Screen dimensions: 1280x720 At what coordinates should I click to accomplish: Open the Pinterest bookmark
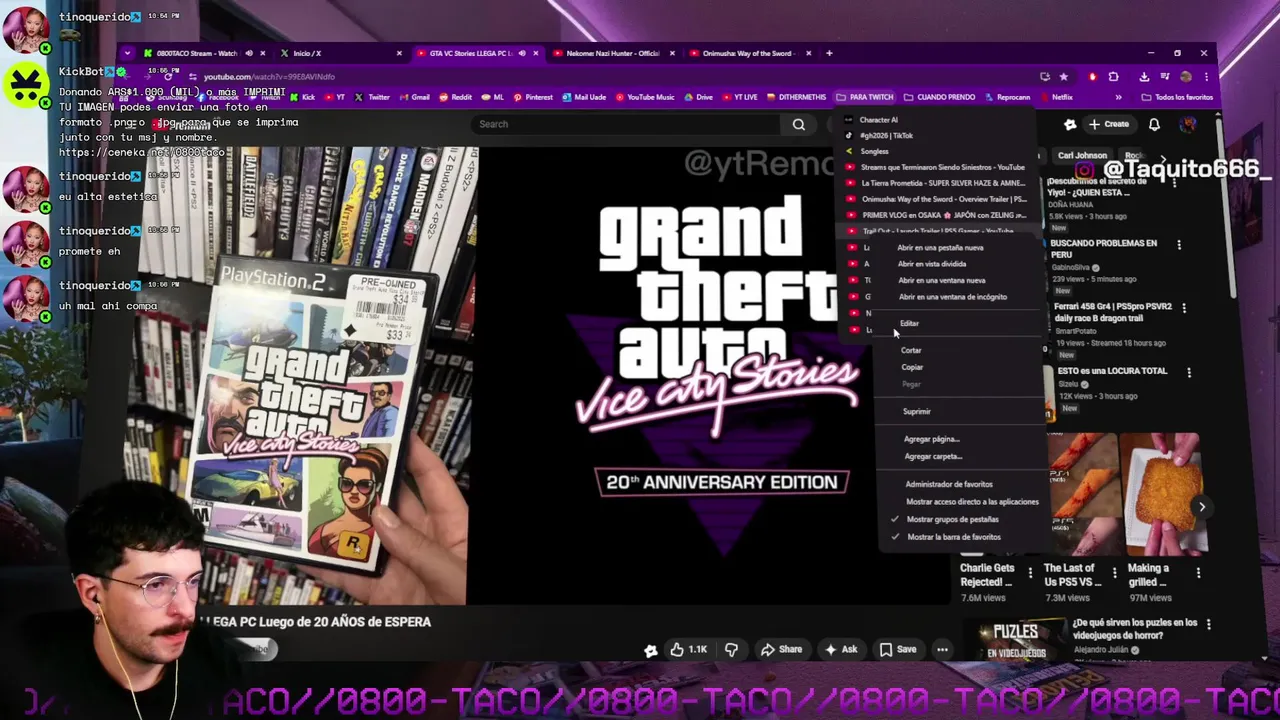pos(532,97)
